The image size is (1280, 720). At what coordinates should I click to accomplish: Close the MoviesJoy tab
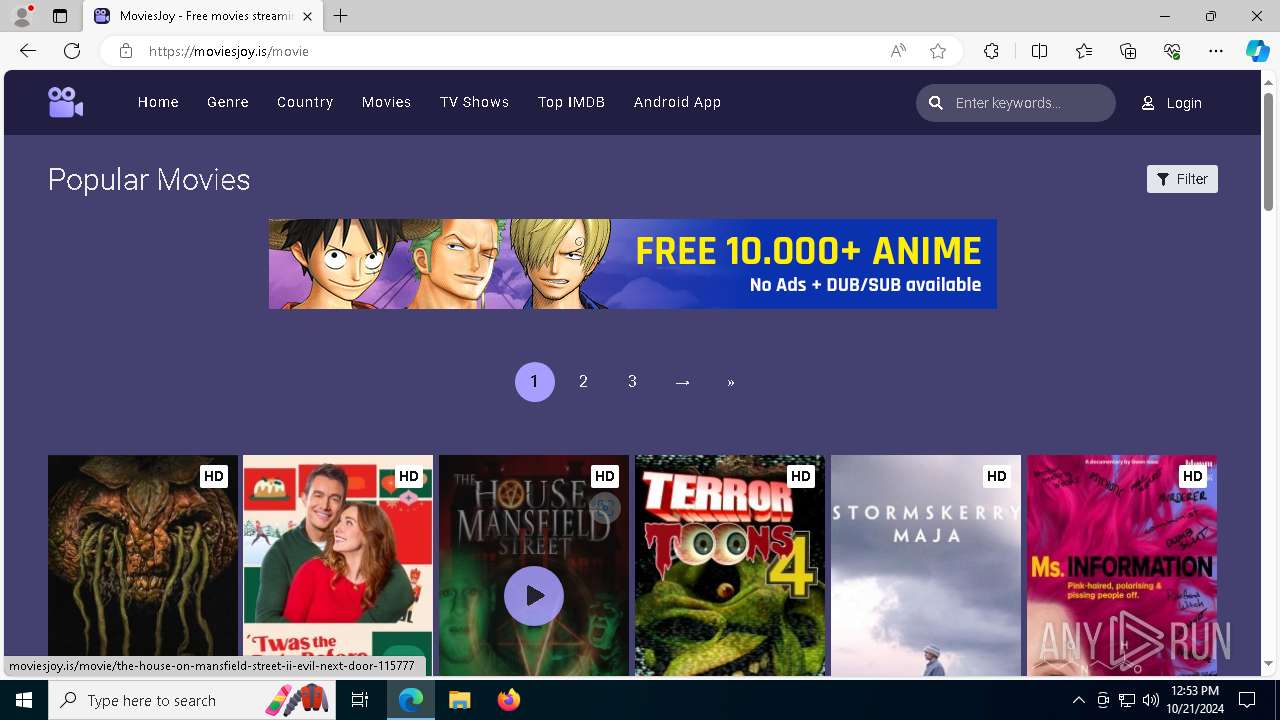coord(308,16)
